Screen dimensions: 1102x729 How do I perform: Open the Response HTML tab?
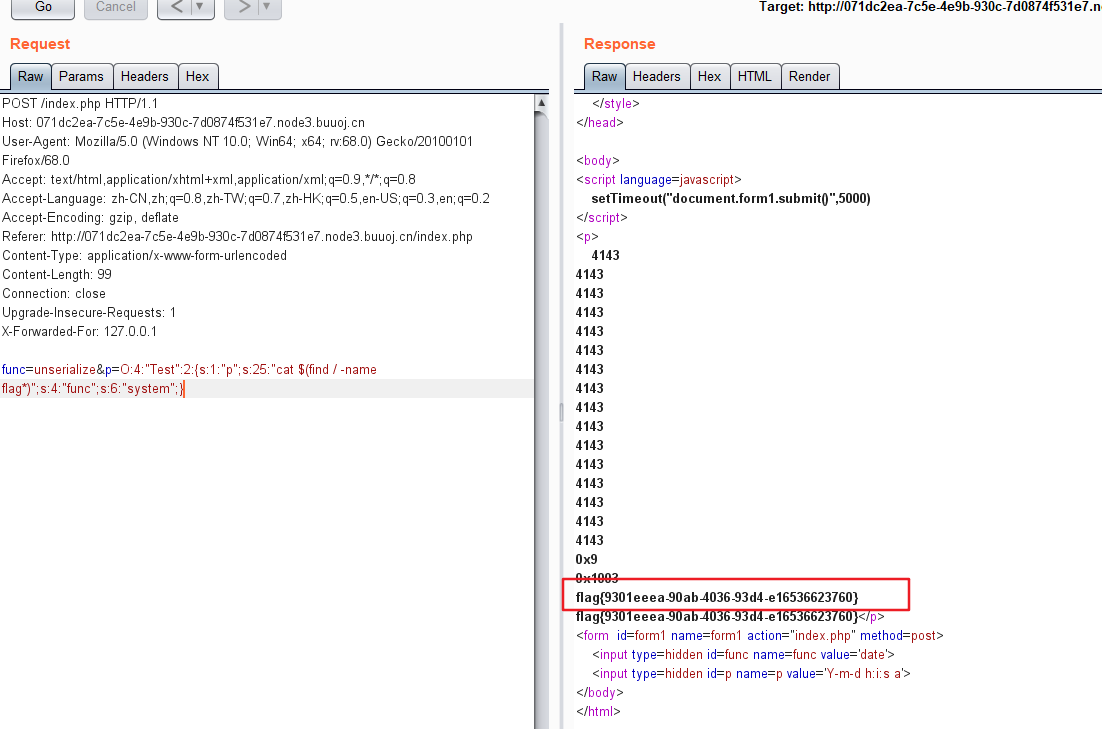(x=755, y=77)
